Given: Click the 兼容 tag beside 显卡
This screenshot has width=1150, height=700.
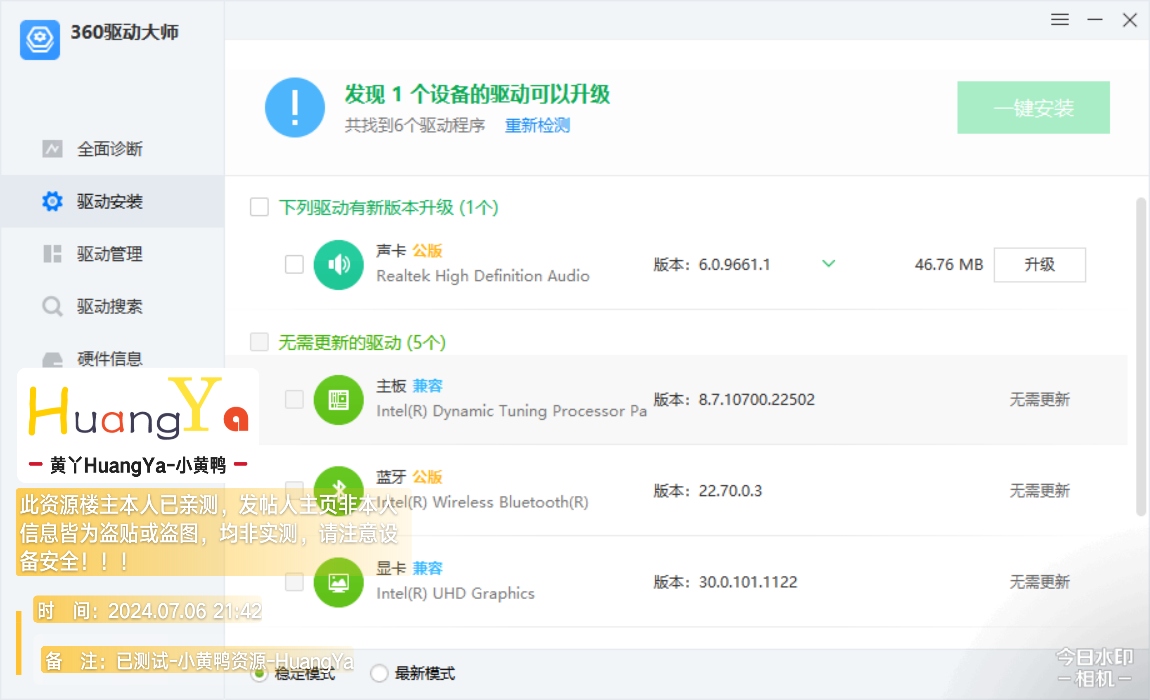Looking at the screenshot, I should pos(427,569).
